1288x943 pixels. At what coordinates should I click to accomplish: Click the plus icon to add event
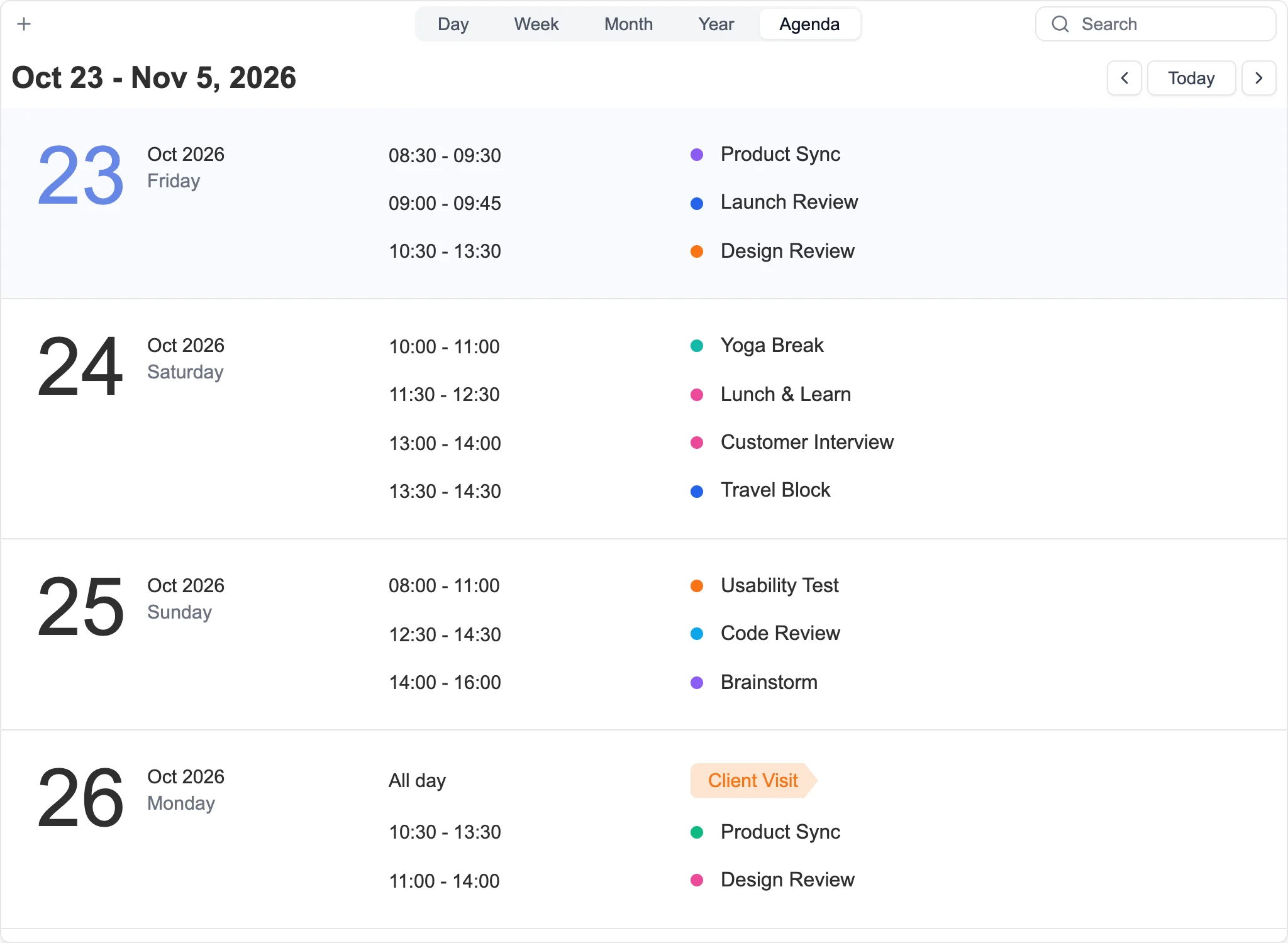(24, 24)
